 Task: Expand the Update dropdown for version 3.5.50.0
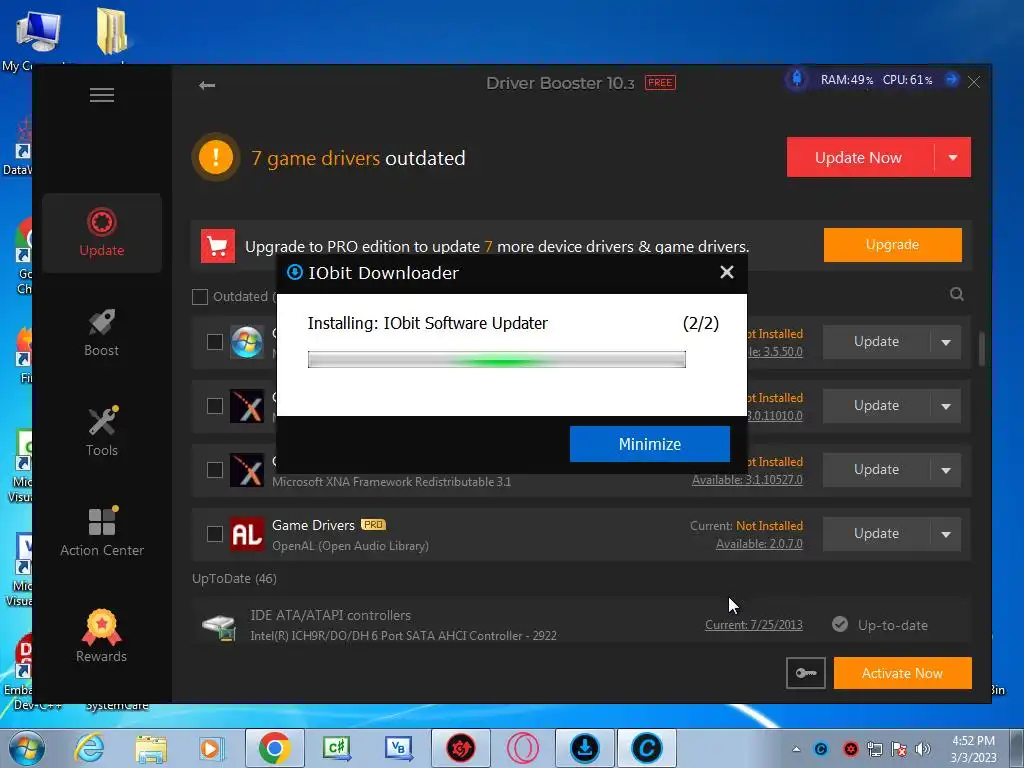point(946,342)
